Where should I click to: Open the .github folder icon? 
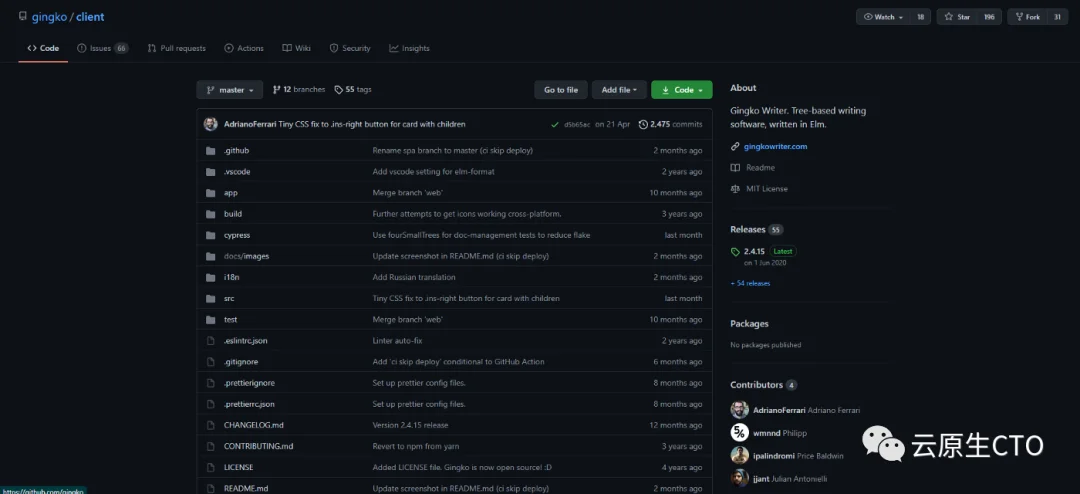[211, 150]
